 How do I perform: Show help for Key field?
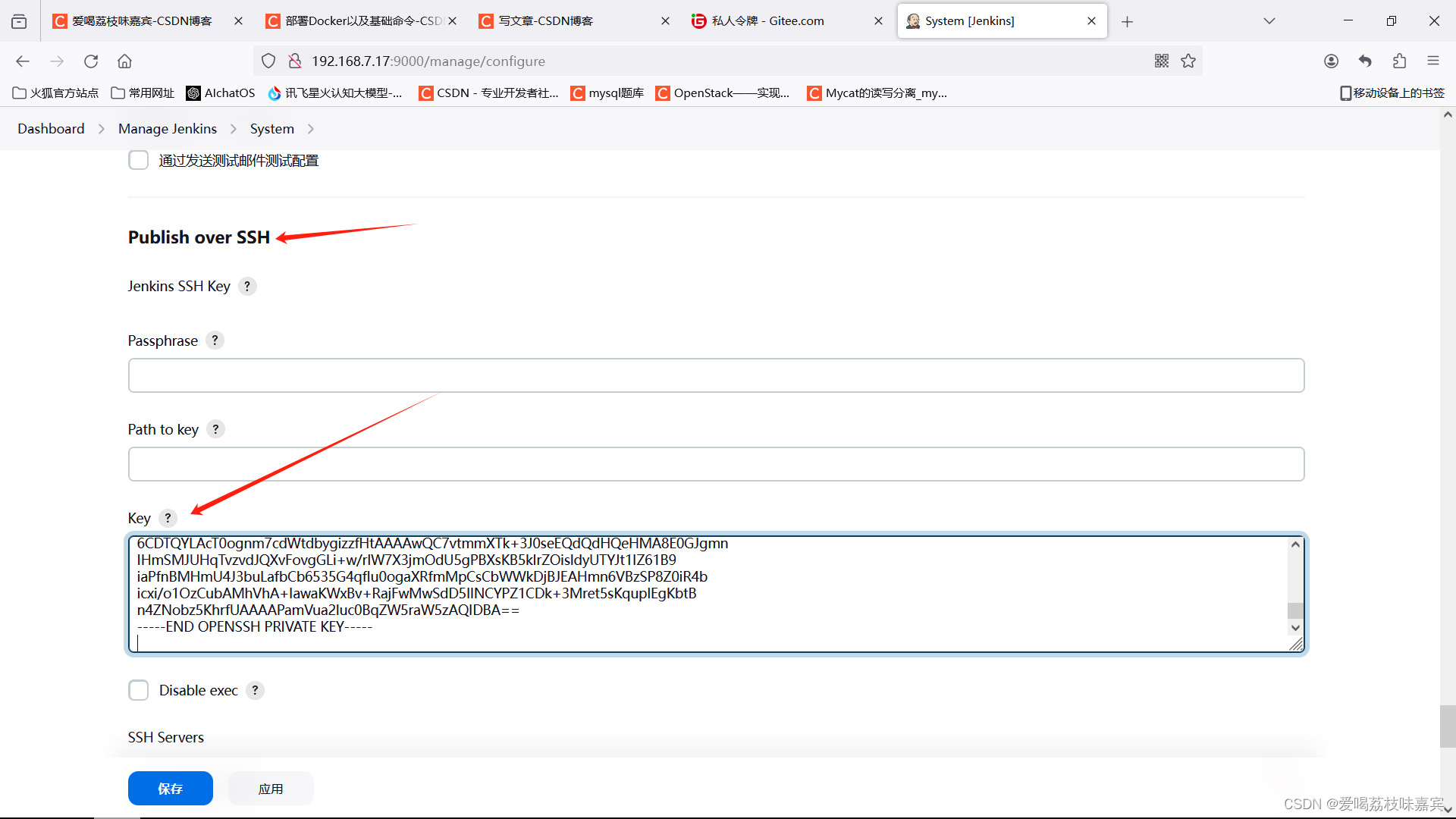[168, 518]
